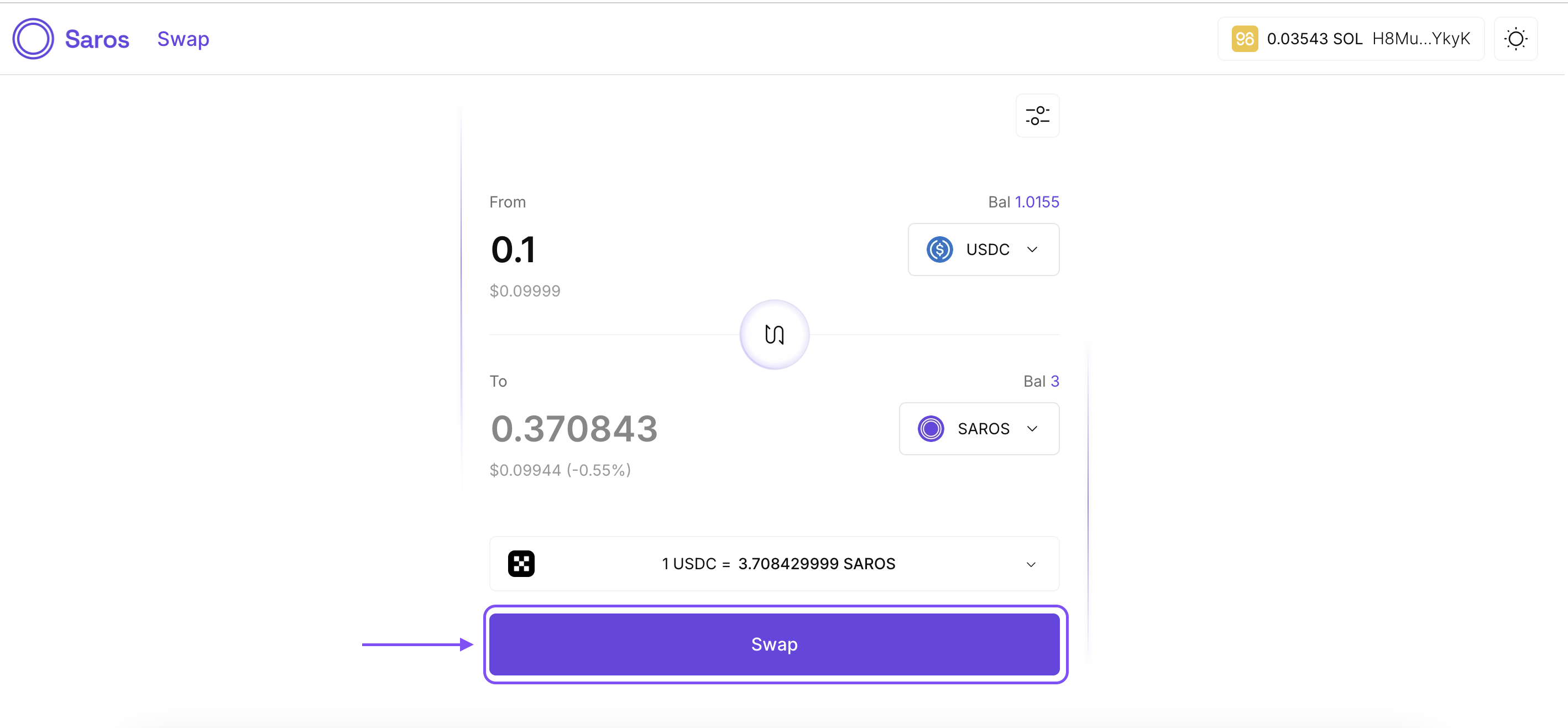Open the USDC token dropdown
This screenshot has height=728, width=1568.
coord(983,249)
